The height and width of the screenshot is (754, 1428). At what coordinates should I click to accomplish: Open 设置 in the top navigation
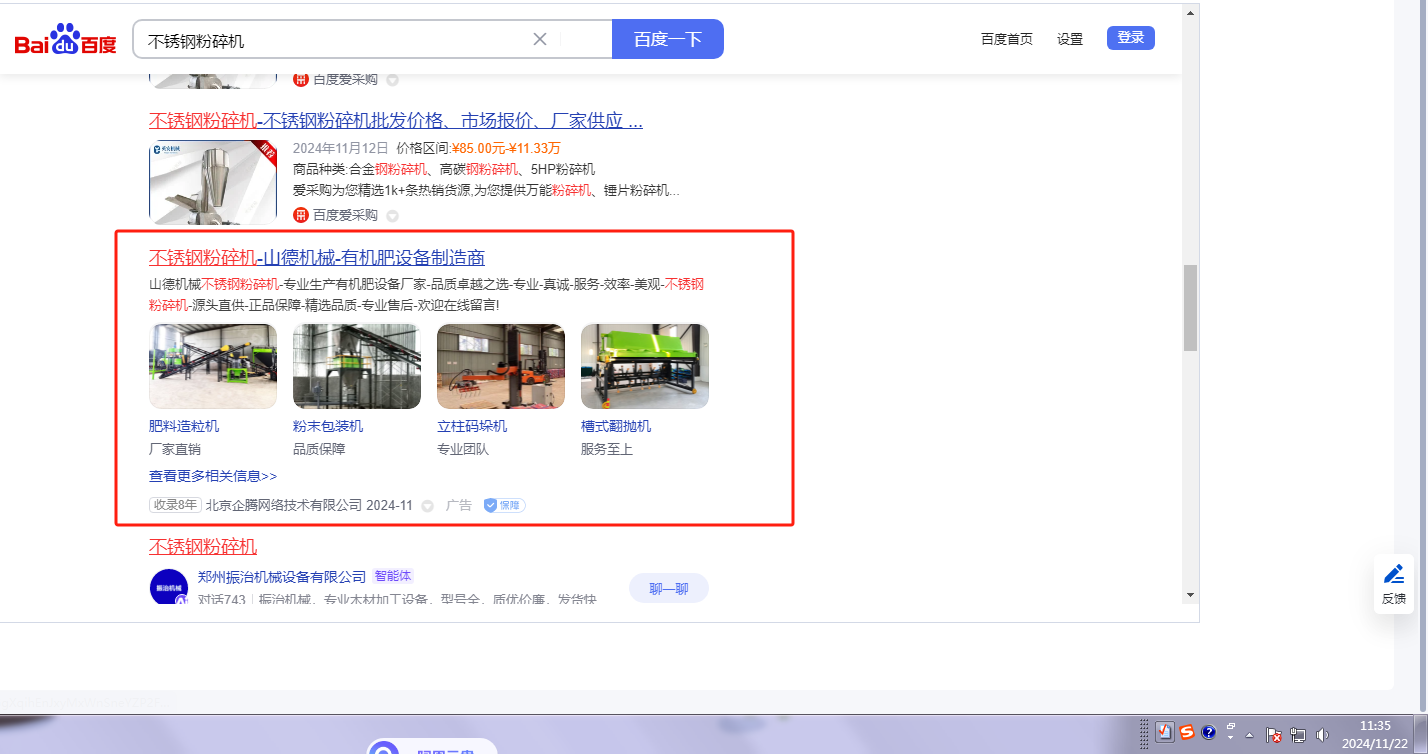point(1070,39)
